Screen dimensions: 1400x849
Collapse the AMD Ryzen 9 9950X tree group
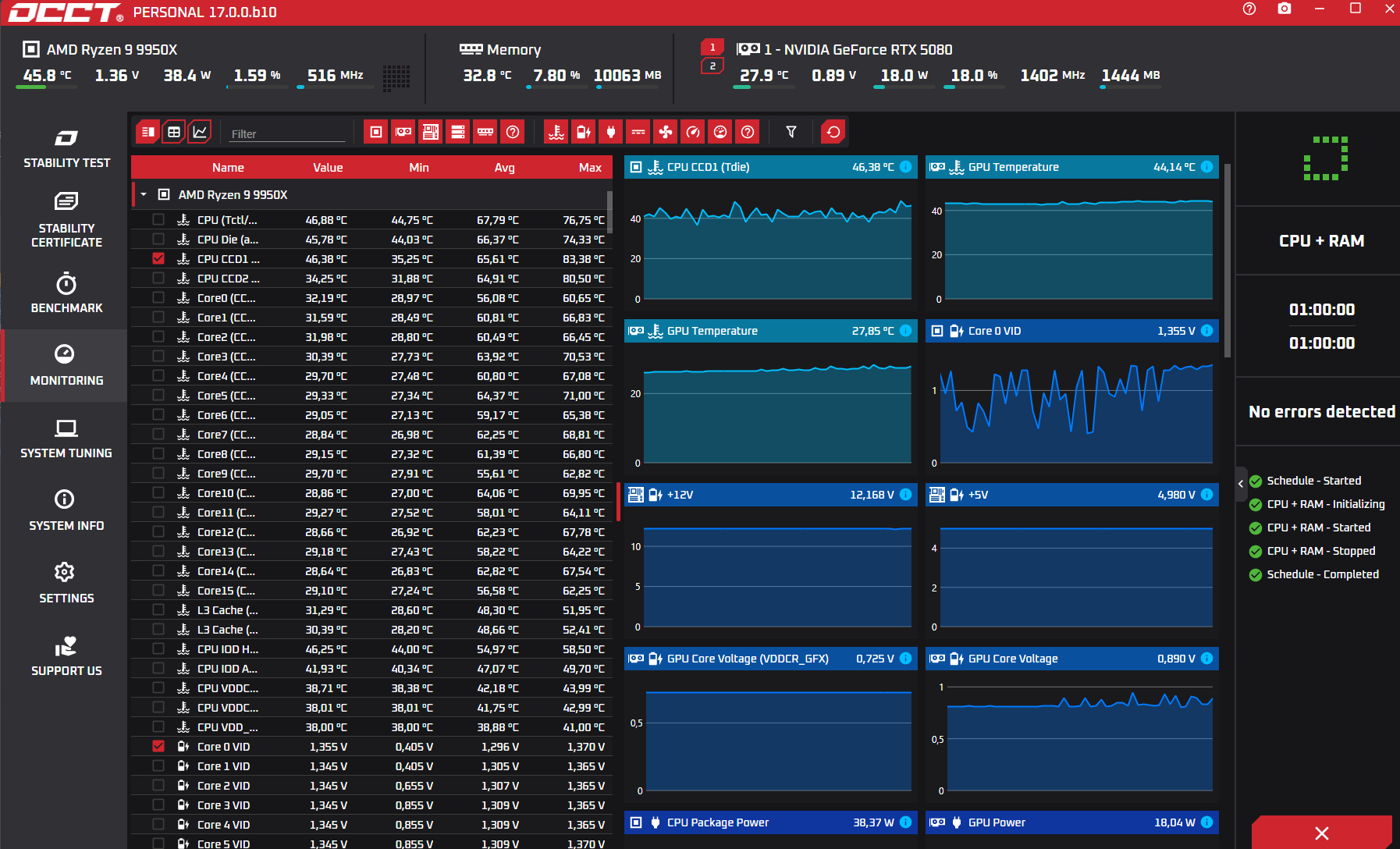pyautogui.click(x=144, y=194)
